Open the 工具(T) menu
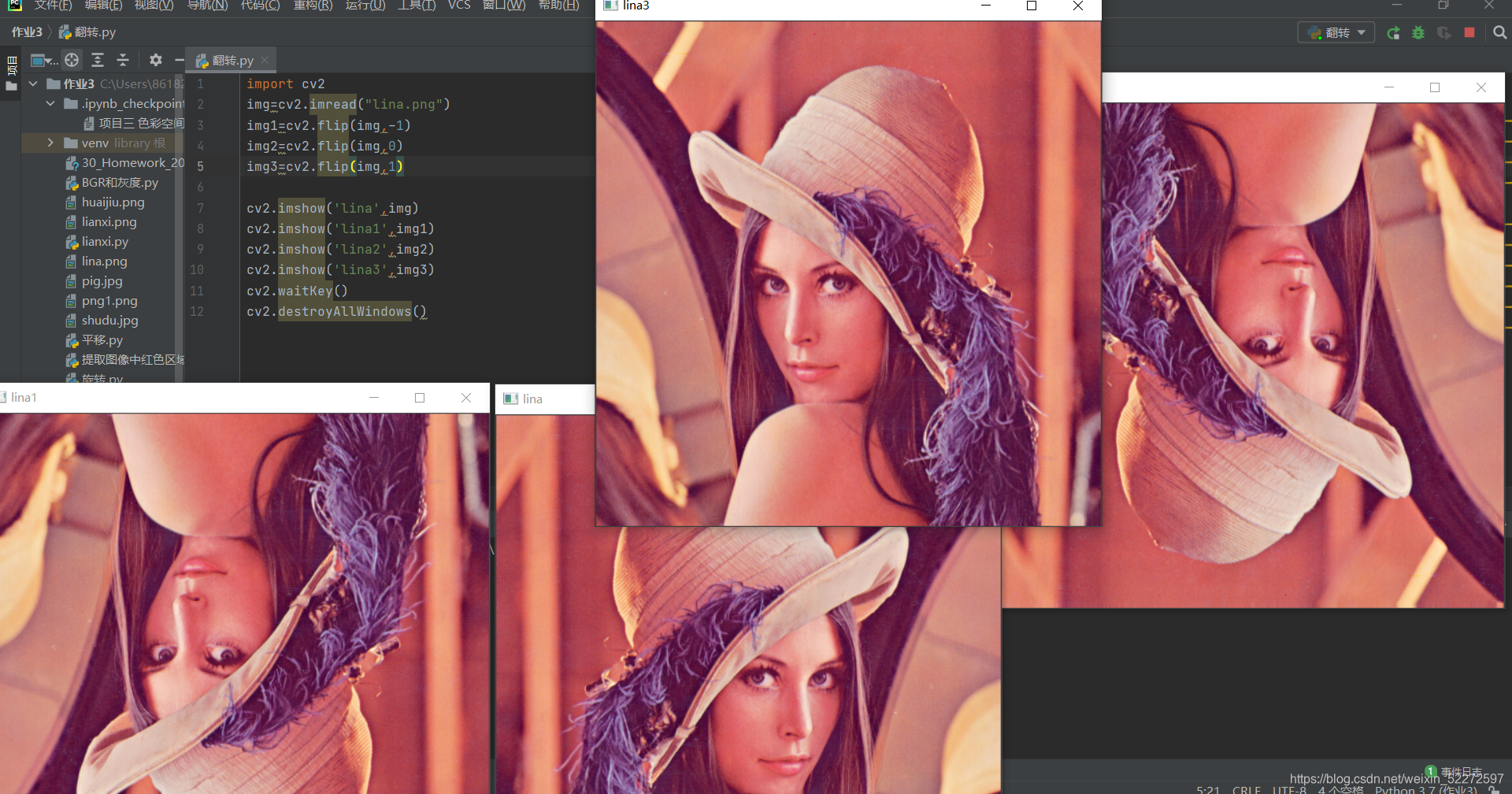Screen dimensions: 1512x794 (417, 5)
